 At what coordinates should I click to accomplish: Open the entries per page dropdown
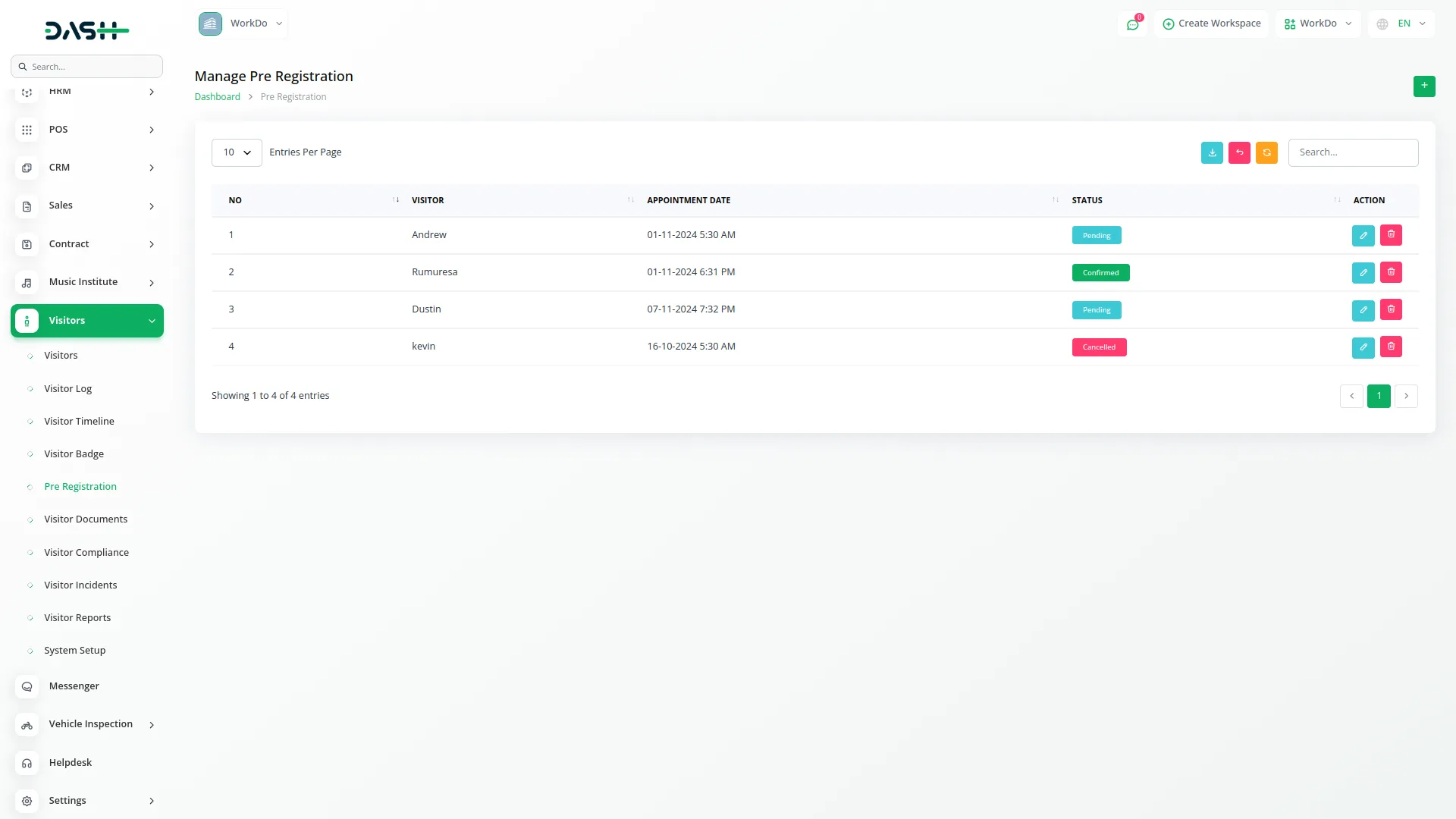tap(237, 152)
